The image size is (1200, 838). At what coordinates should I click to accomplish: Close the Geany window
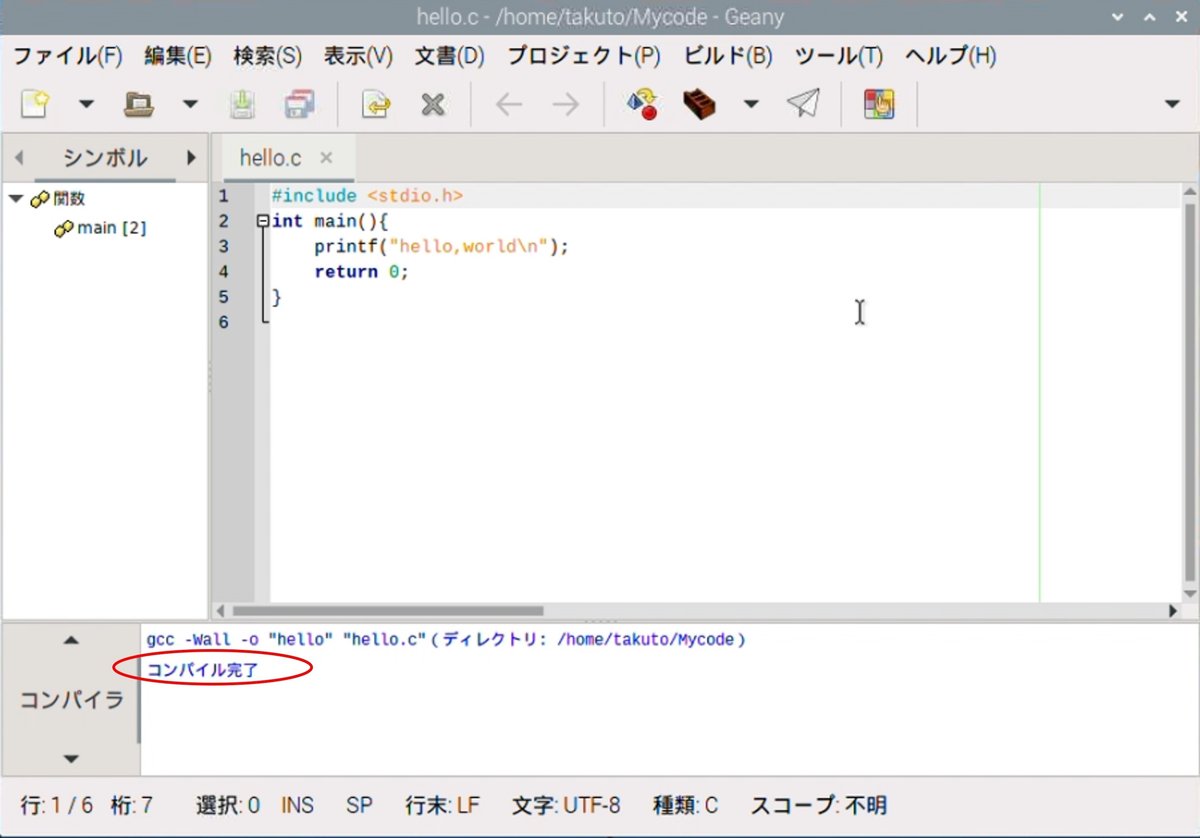coord(1179,17)
